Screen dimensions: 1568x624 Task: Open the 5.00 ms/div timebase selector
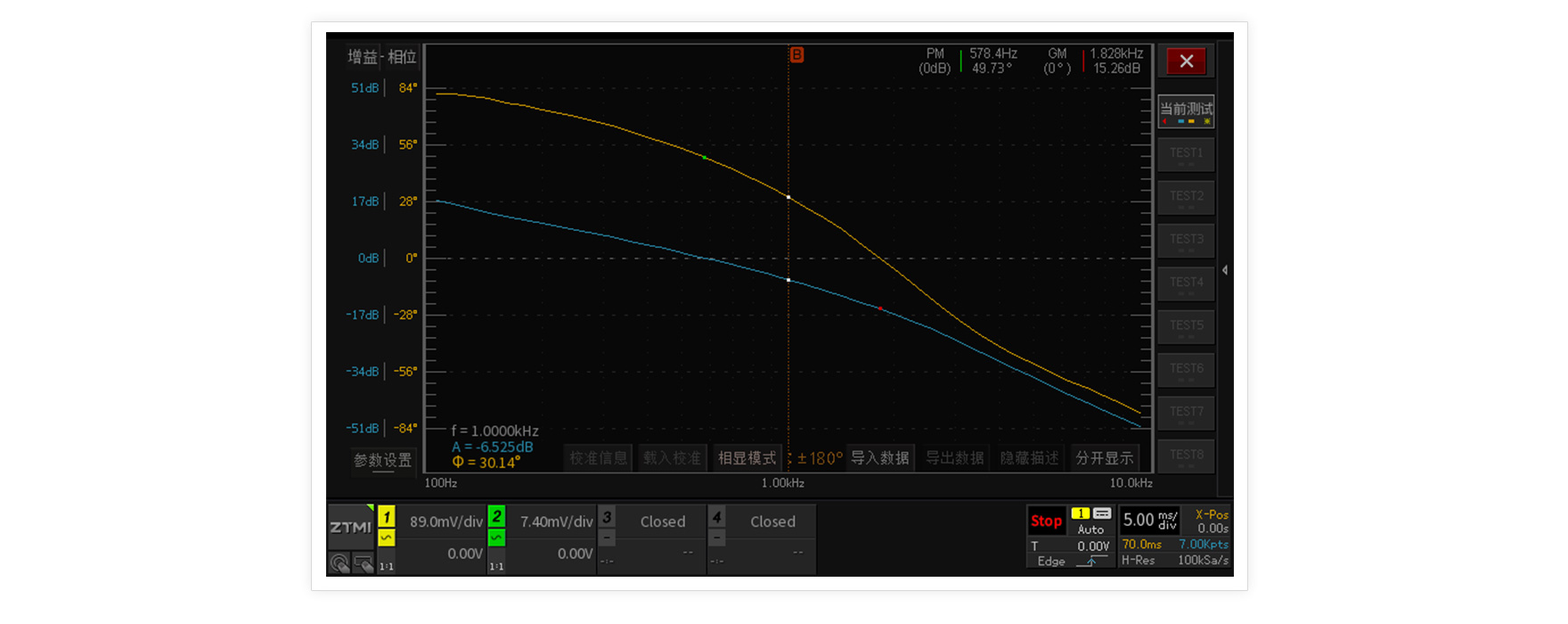[x=1149, y=520]
